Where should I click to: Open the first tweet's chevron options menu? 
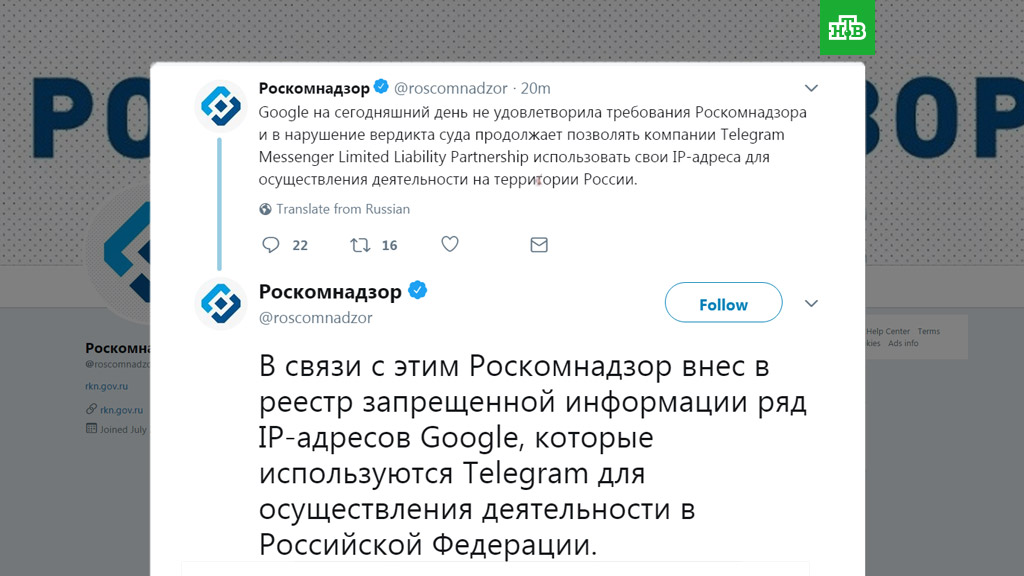812,88
